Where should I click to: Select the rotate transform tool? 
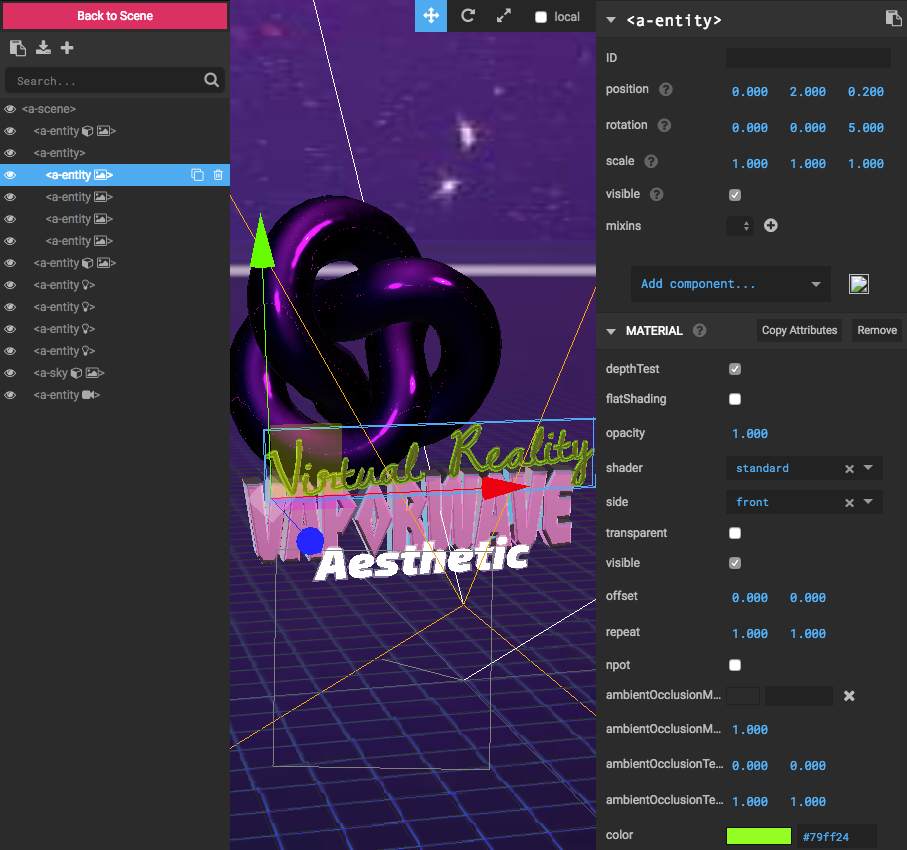point(467,16)
